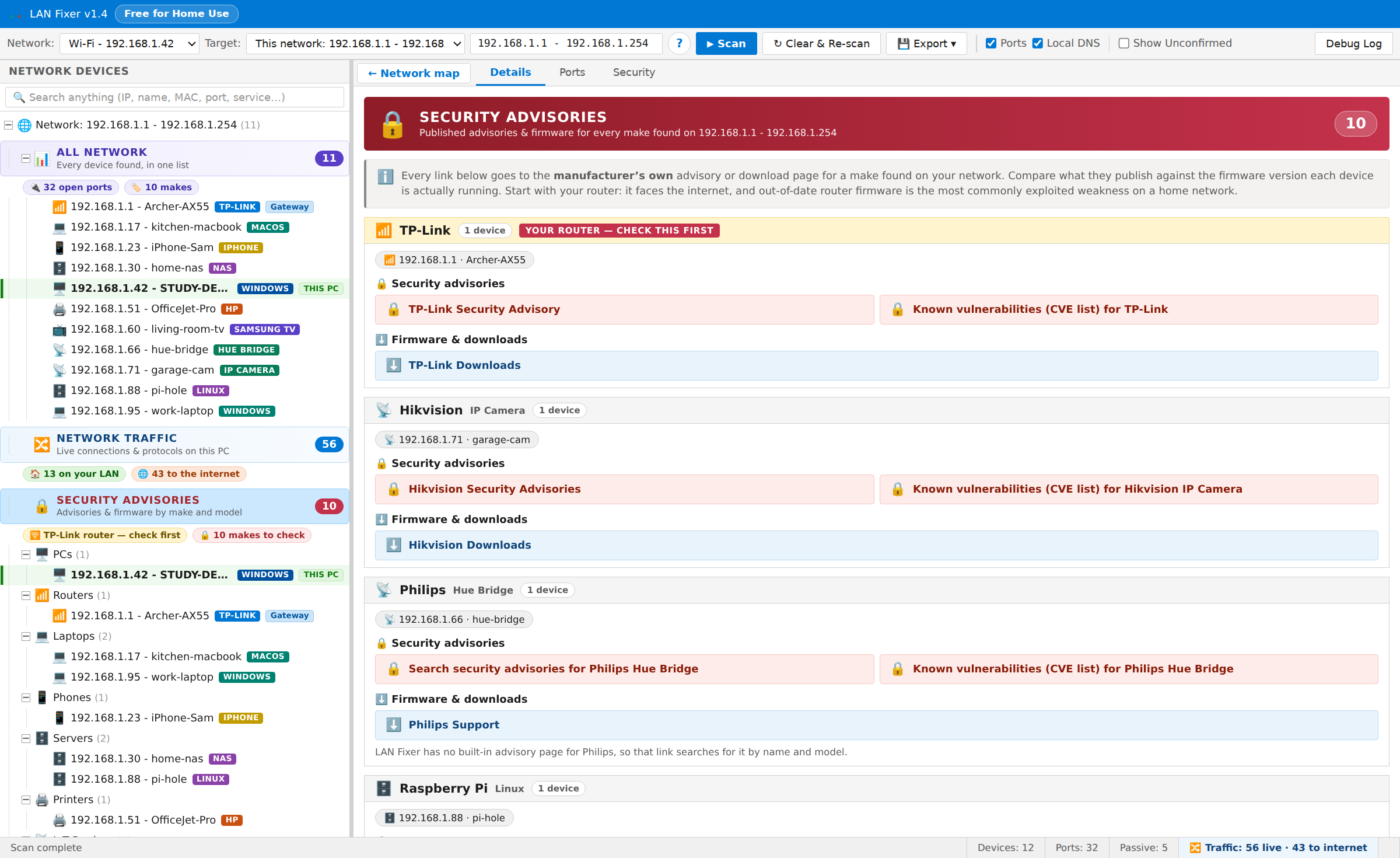This screenshot has width=1400, height=858.
Task: Collapse the Printers group
Action: click(26, 800)
